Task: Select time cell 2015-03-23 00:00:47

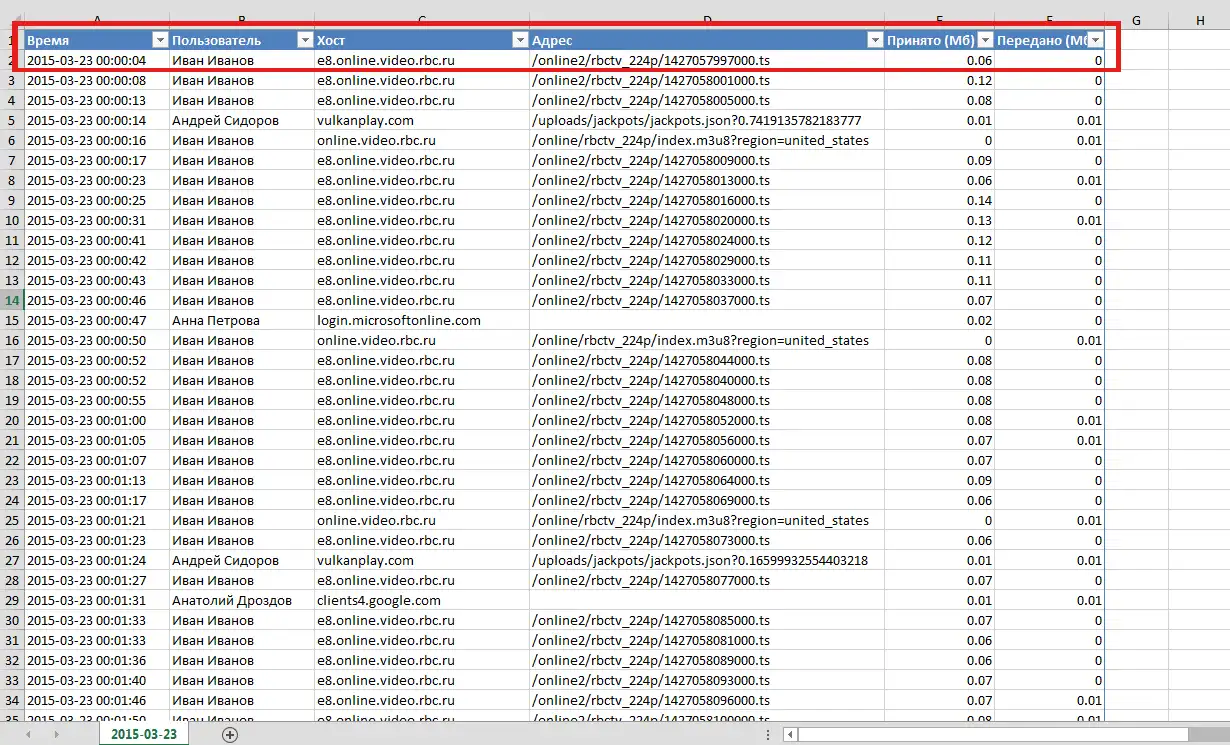Action: (96, 320)
